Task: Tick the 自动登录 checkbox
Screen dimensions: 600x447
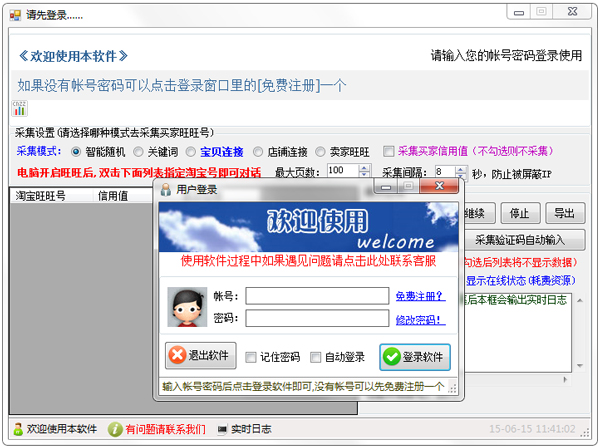Action: pyautogui.click(x=316, y=357)
